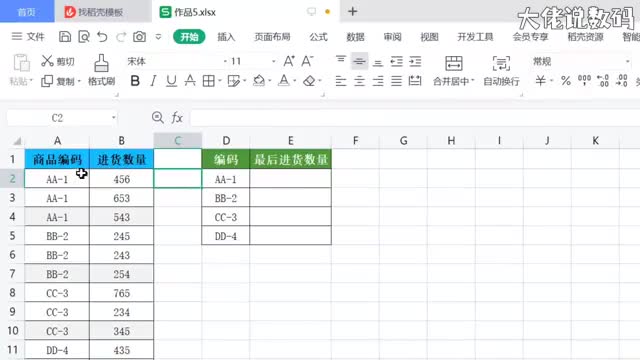Click the decrease indent icon

pyautogui.click(x=396, y=61)
